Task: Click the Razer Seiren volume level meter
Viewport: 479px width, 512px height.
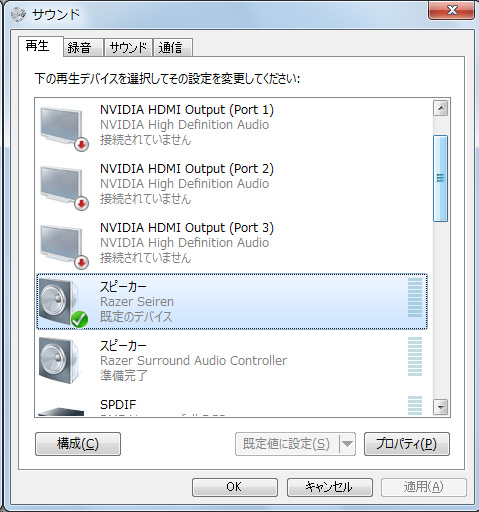Action: 415,297
